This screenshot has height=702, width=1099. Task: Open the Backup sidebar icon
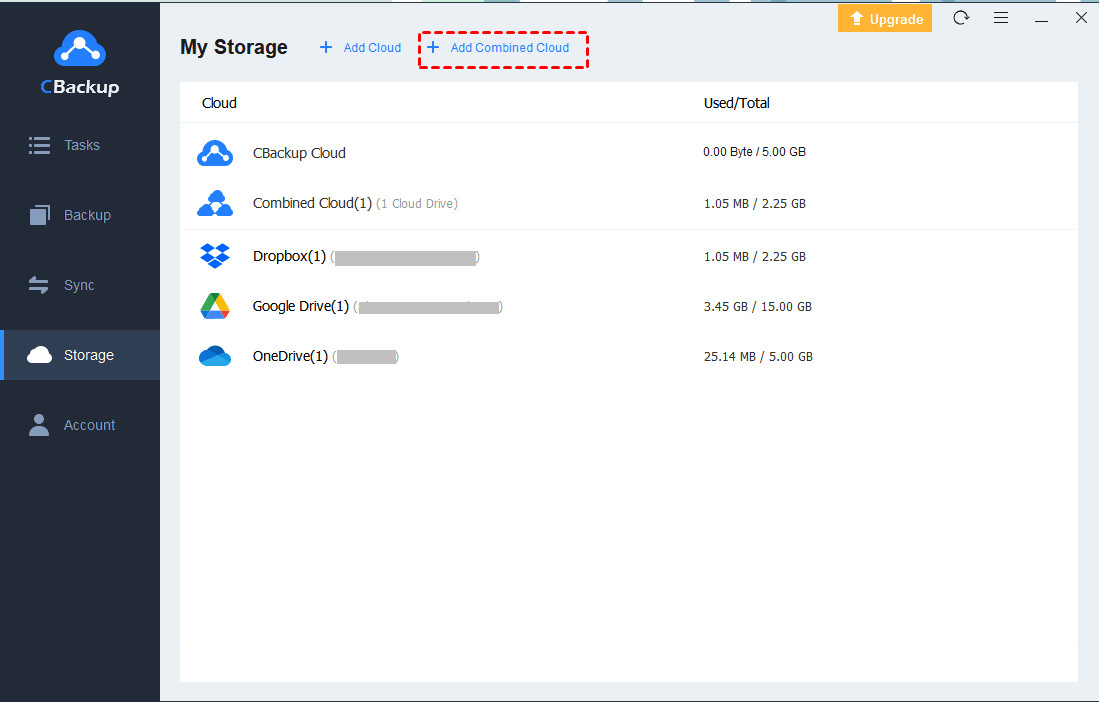coord(40,215)
